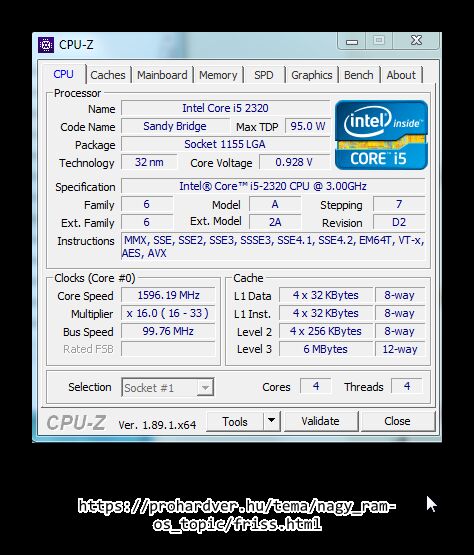Click the Max TDP value '95.0 W'
The image size is (474, 555).
308,126
